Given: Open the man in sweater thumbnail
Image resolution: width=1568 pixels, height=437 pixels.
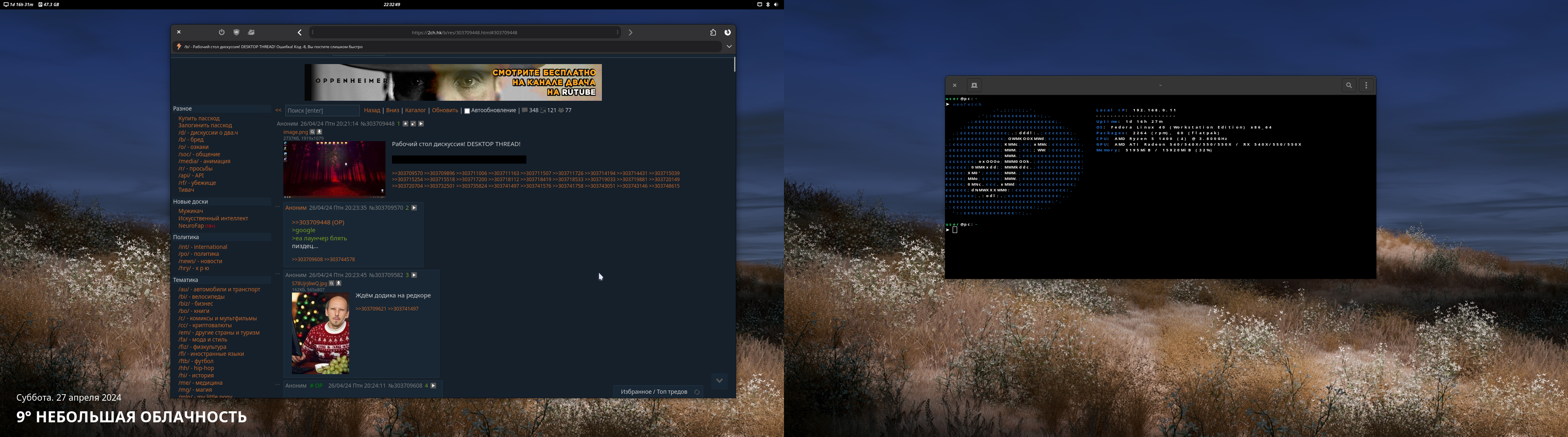Looking at the screenshot, I should pyautogui.click(x=320, y=333).
